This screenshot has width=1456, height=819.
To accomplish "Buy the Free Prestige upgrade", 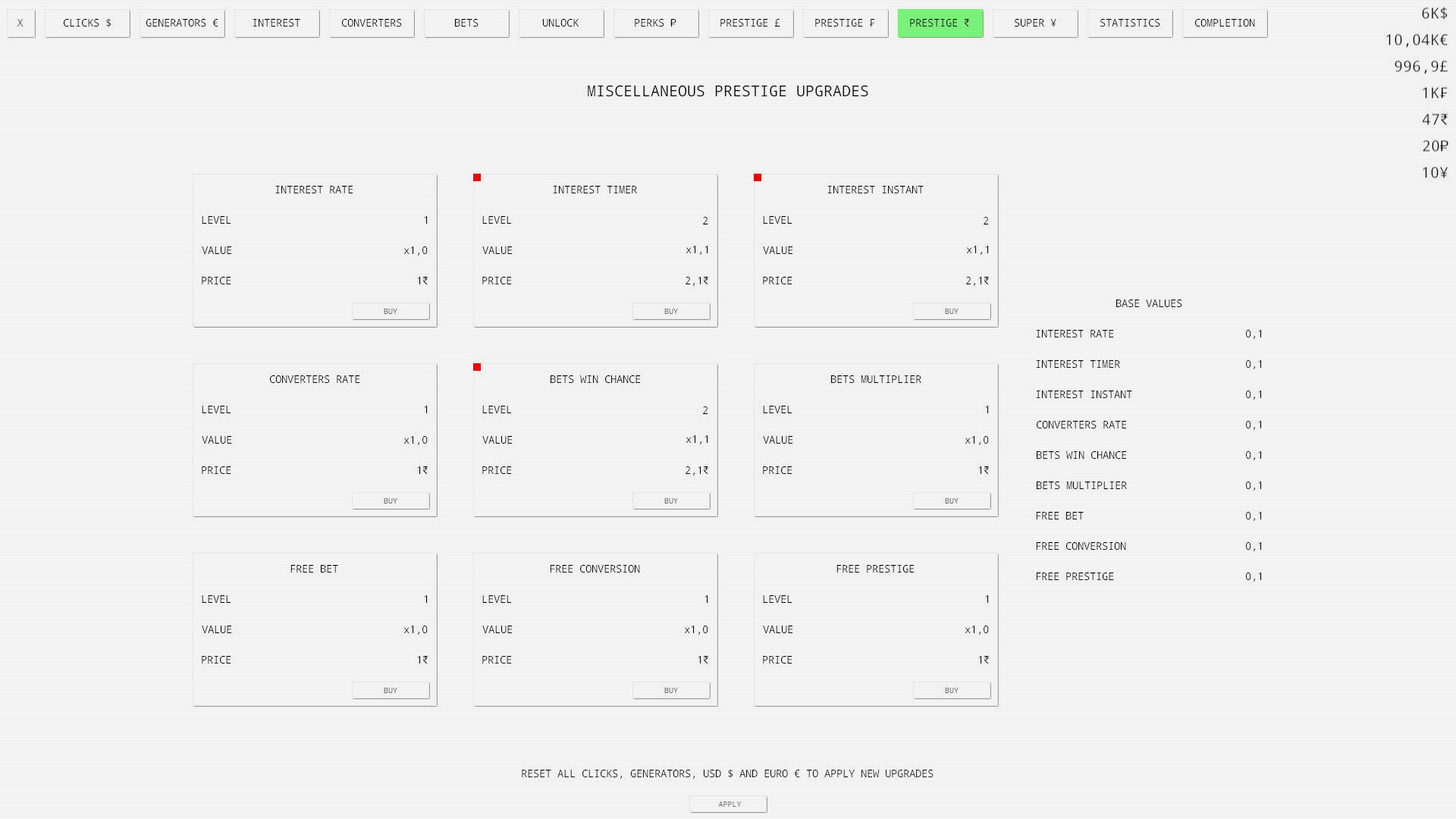I will click(x=952, y=690).
